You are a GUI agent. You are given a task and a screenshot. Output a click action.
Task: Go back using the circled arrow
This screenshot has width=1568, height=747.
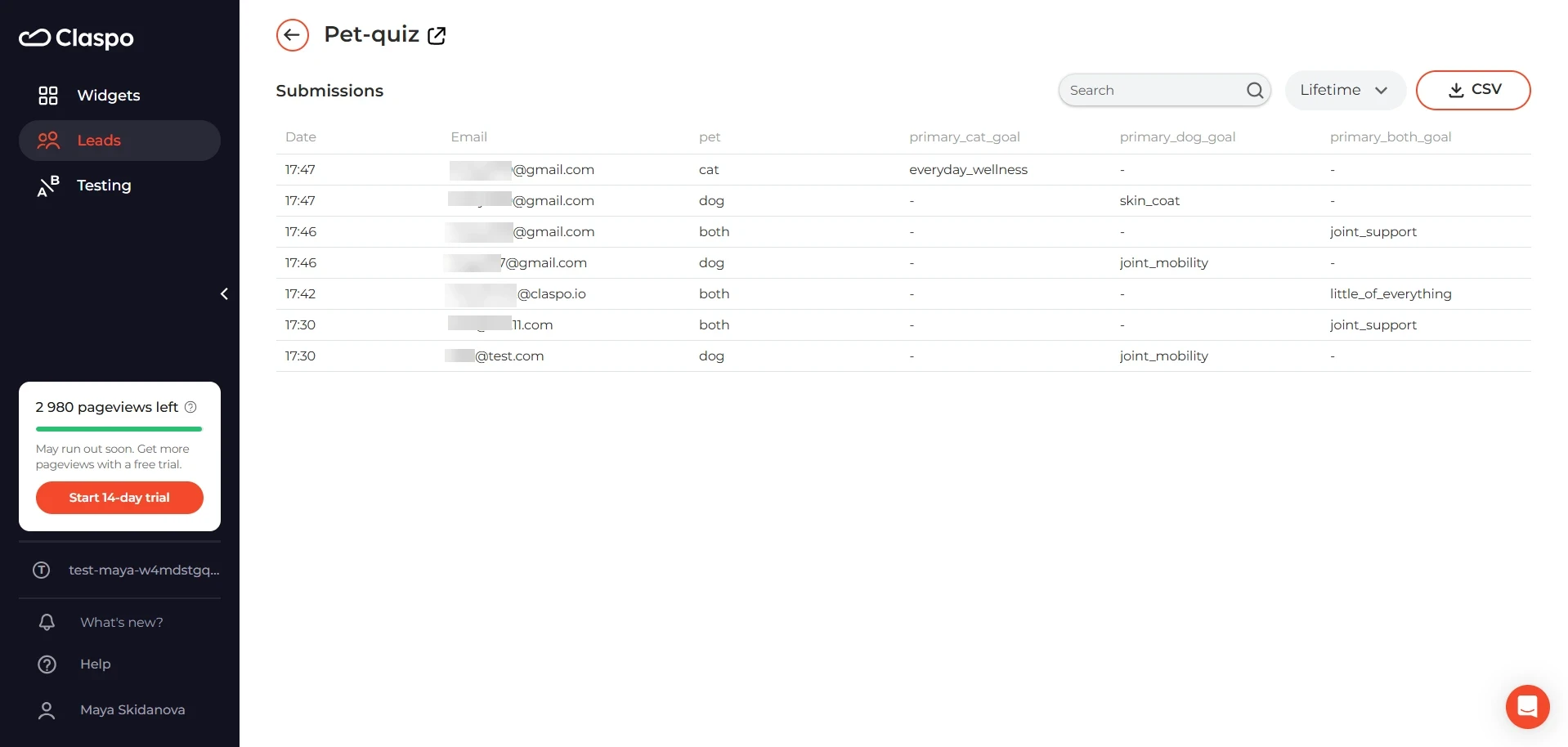(293, 35)
